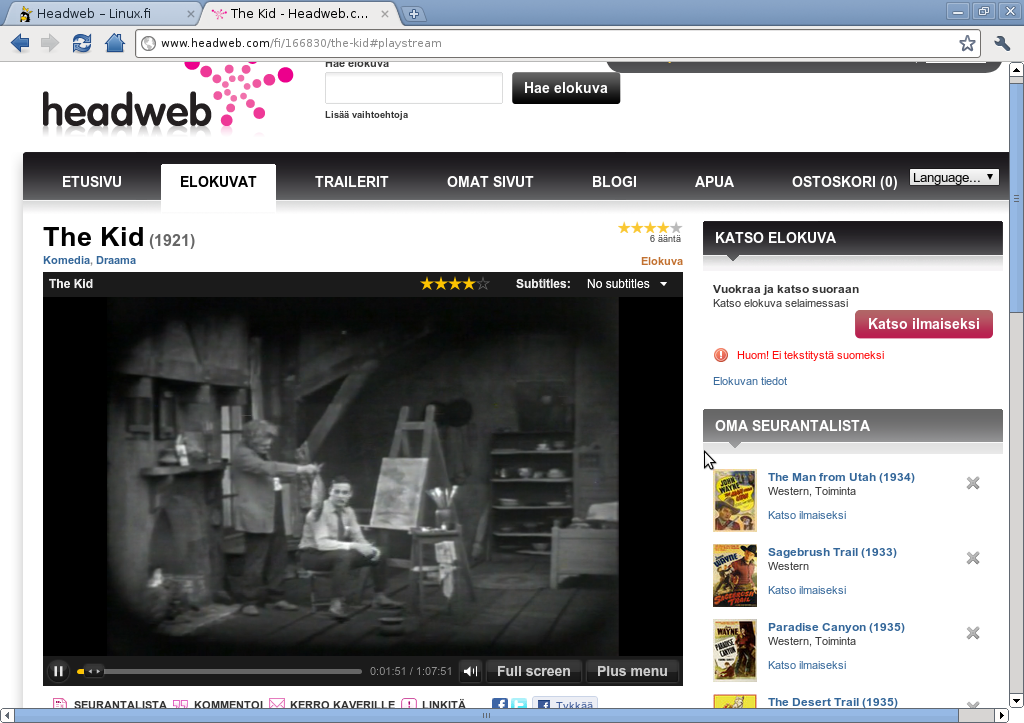Go to the browser home page icon
Screen dimensions: 1024x723
[115, 43]
